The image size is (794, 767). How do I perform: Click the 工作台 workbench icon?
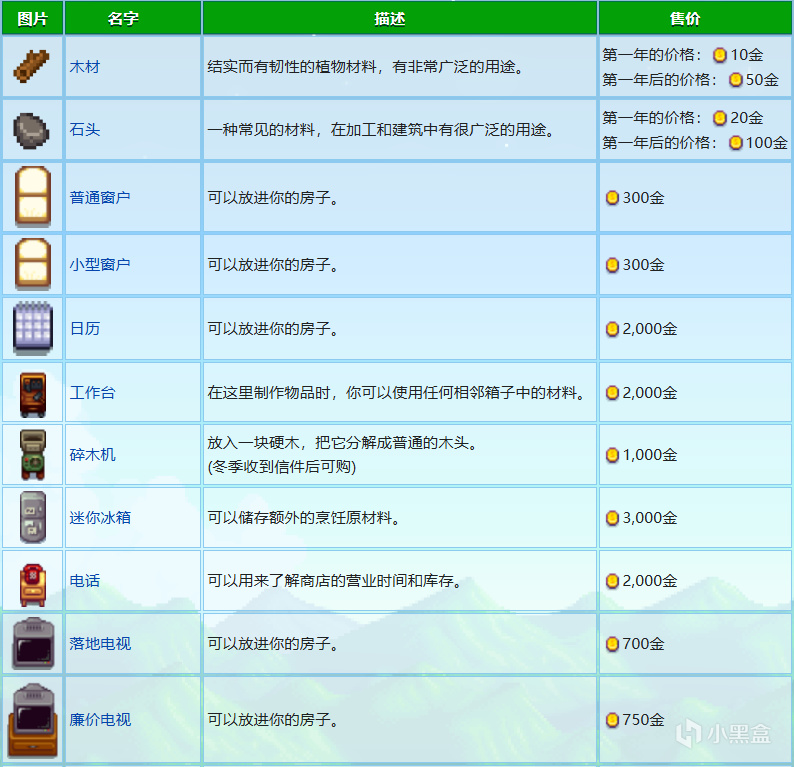pos(33,395)
